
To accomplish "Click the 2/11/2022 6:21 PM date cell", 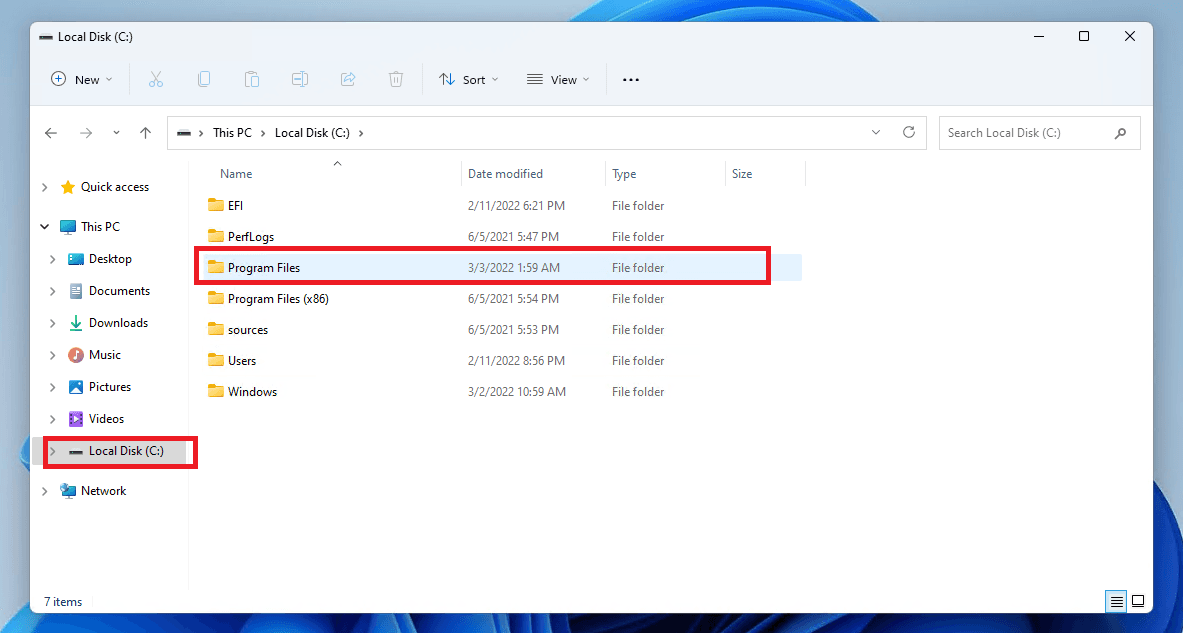I will coord(516,205).
